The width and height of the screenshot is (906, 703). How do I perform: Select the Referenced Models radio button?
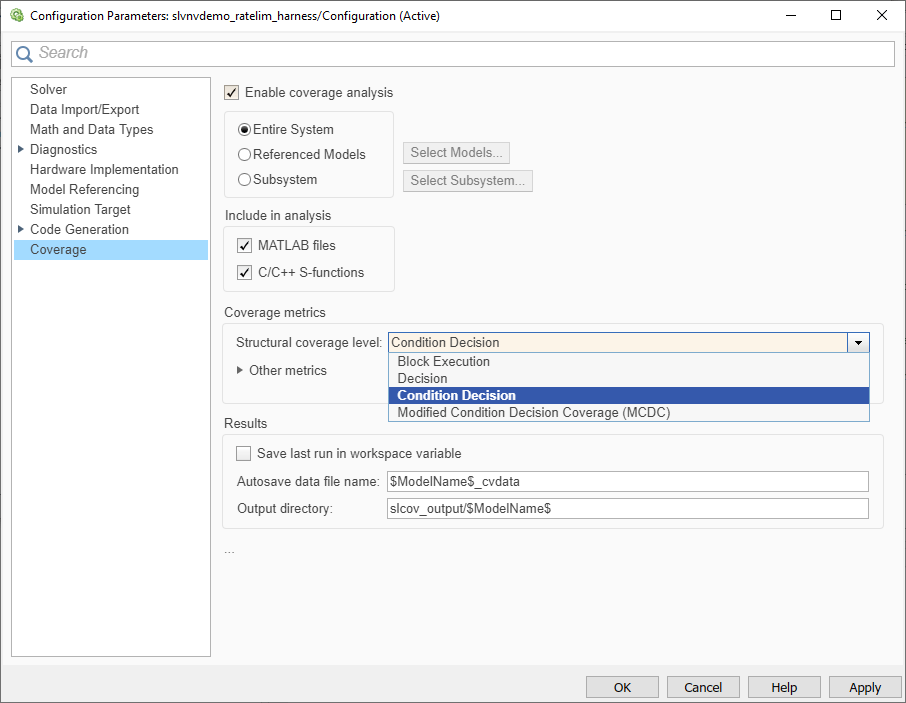(x=244, y=155)
